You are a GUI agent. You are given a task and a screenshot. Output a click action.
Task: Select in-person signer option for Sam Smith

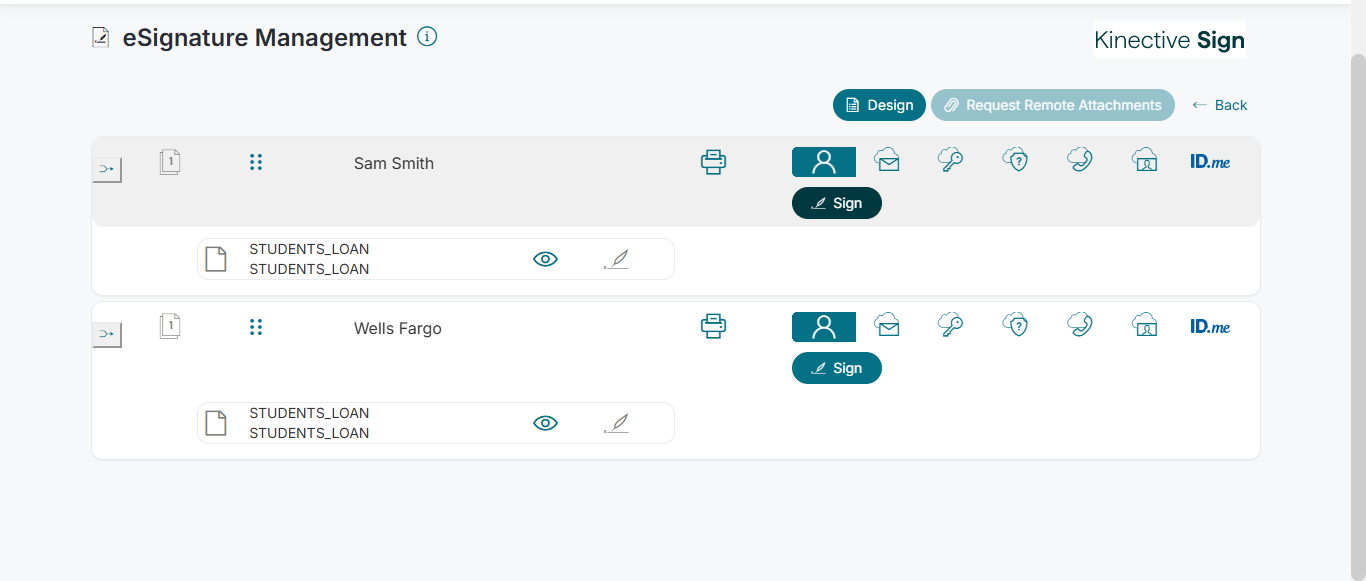[824, 162]
